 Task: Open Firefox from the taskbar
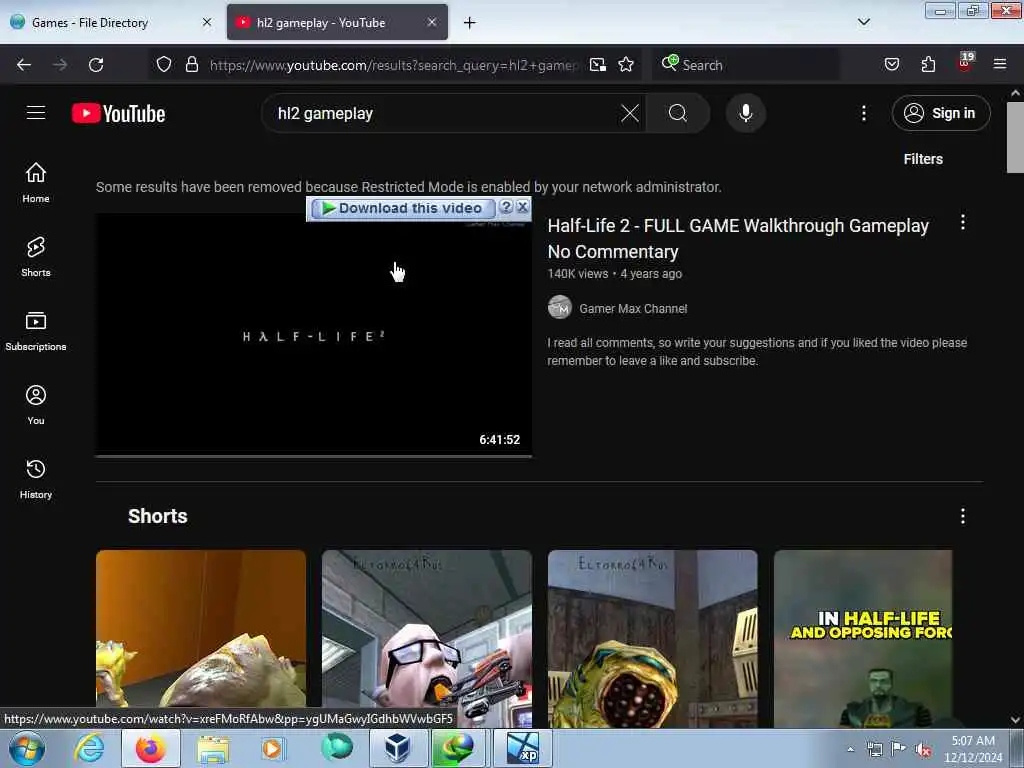150,748
